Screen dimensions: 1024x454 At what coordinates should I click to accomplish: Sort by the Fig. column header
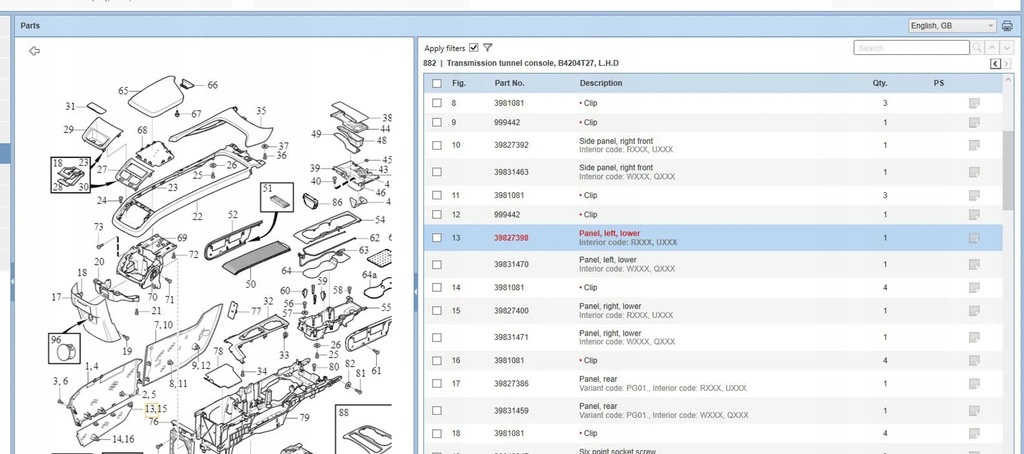click(459, 84)
